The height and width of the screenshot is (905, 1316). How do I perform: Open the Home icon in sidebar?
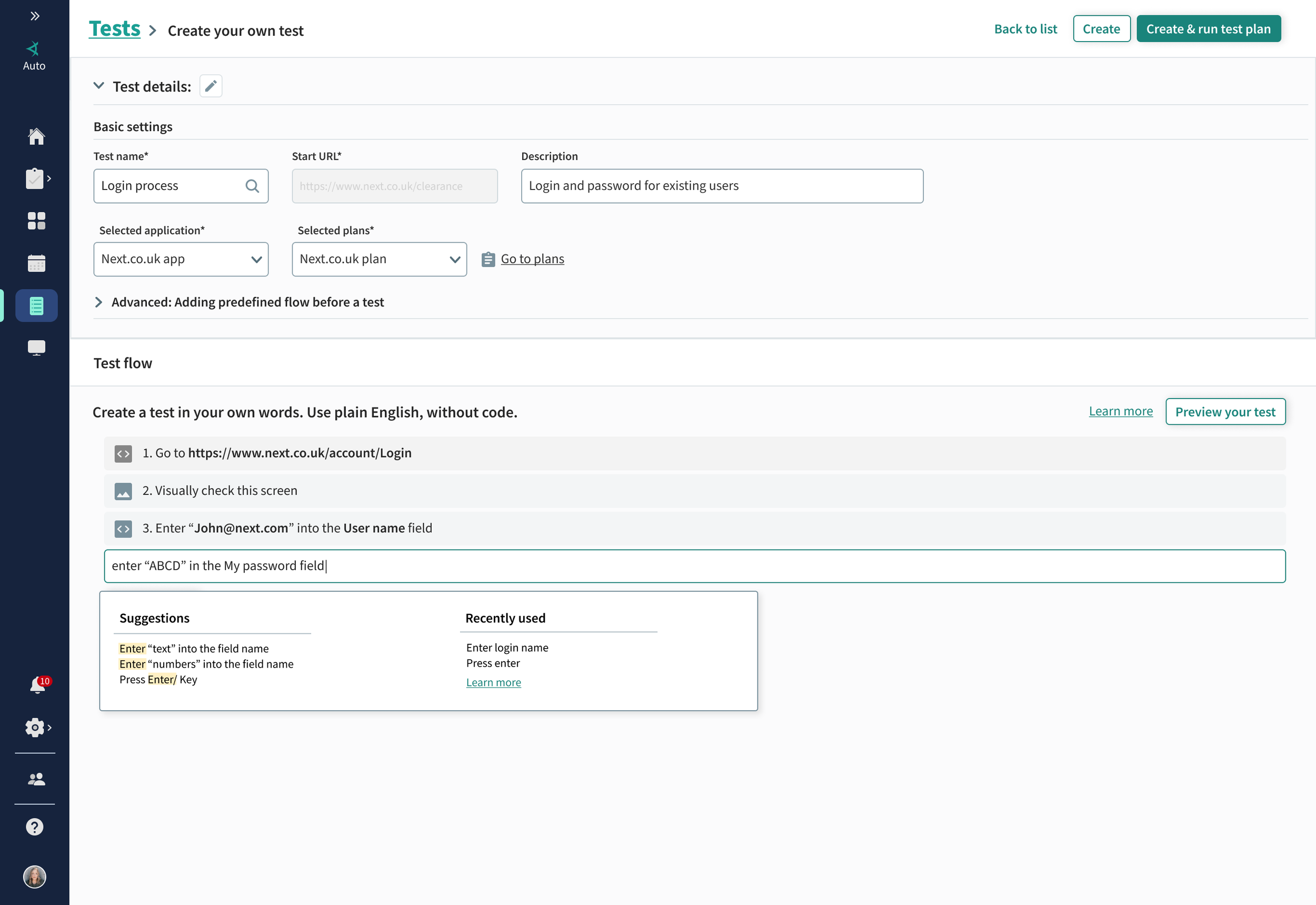36,136
